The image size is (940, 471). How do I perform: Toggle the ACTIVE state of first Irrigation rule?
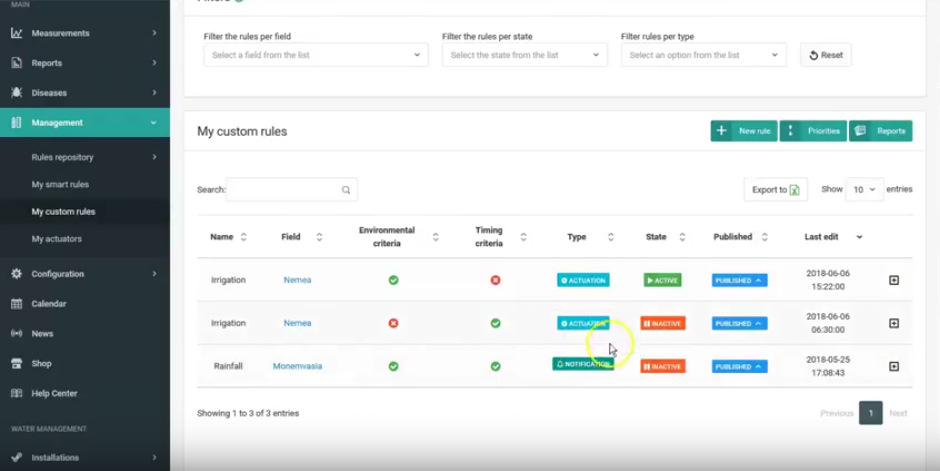click(662, 281)
